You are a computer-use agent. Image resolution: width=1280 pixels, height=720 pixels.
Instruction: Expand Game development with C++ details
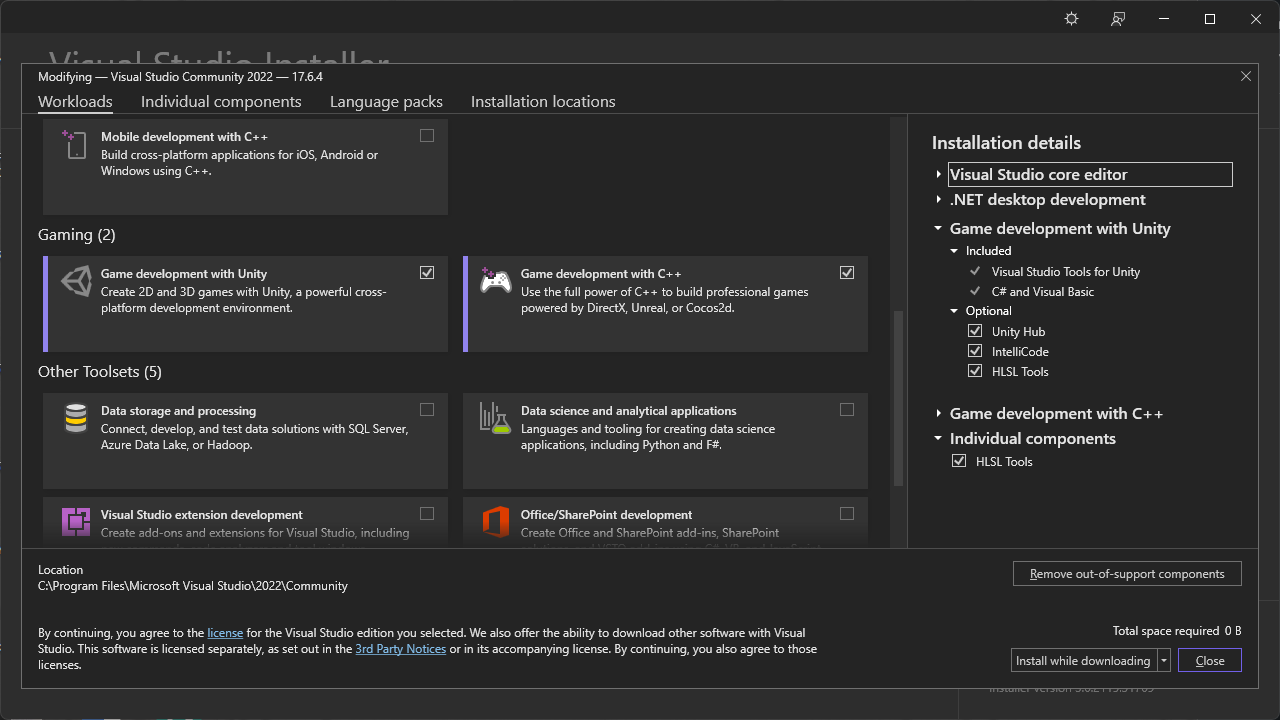[x=938, y=413]
